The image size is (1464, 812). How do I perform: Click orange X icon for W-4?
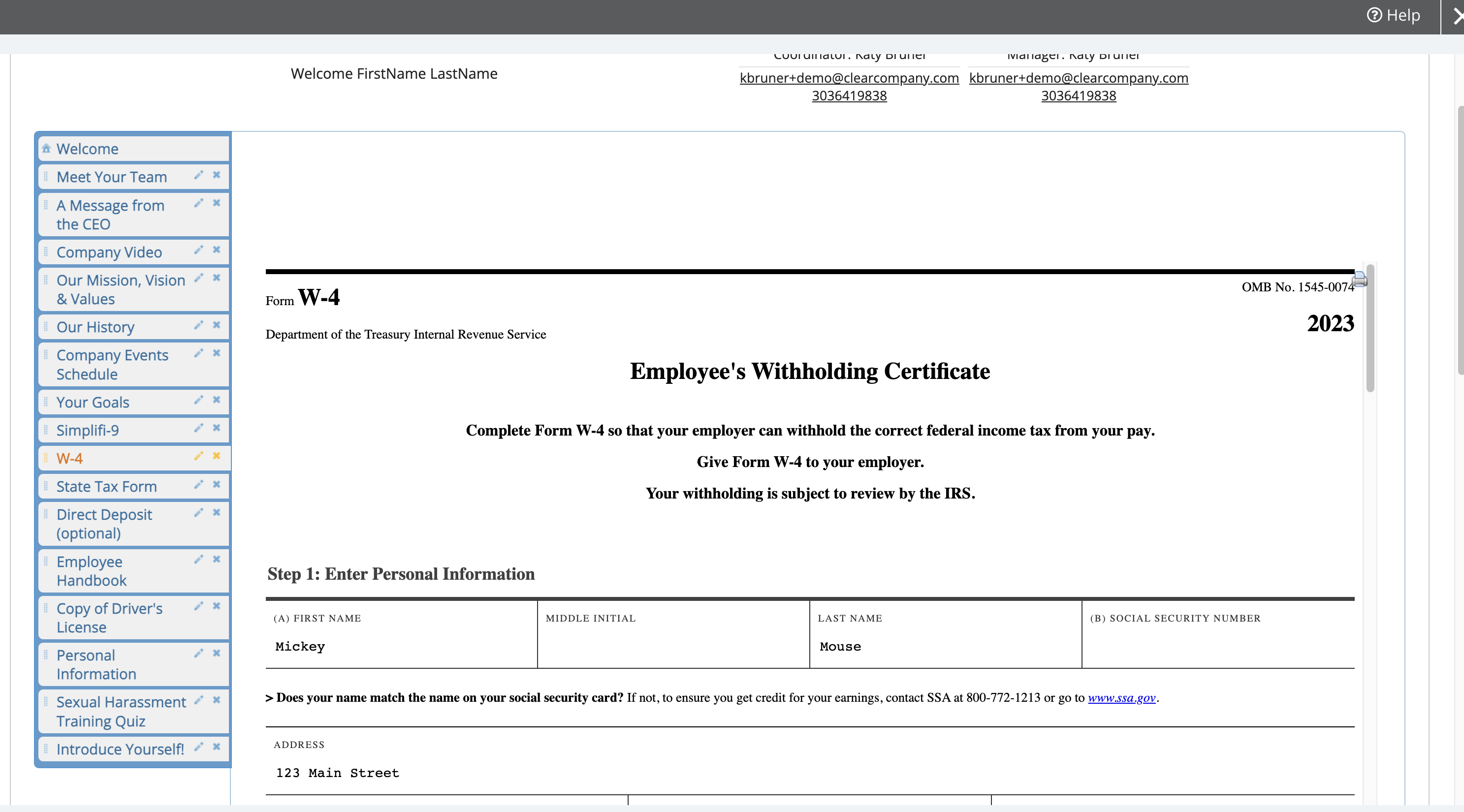217,456
